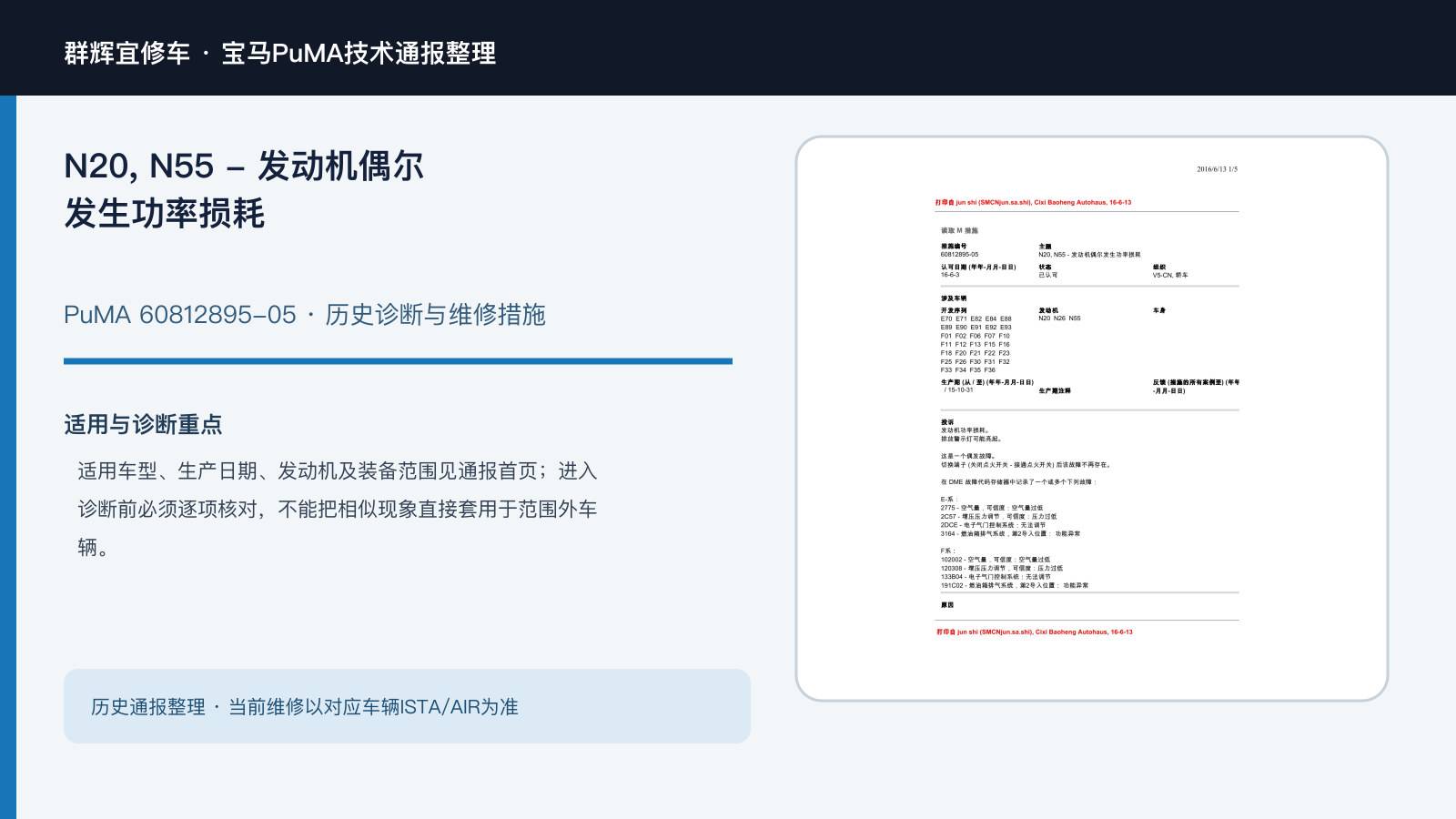Select the E70 E71 development series list
Viewport: 1456px width, 819px height.
pyautogui.click(x=976, y=344)
